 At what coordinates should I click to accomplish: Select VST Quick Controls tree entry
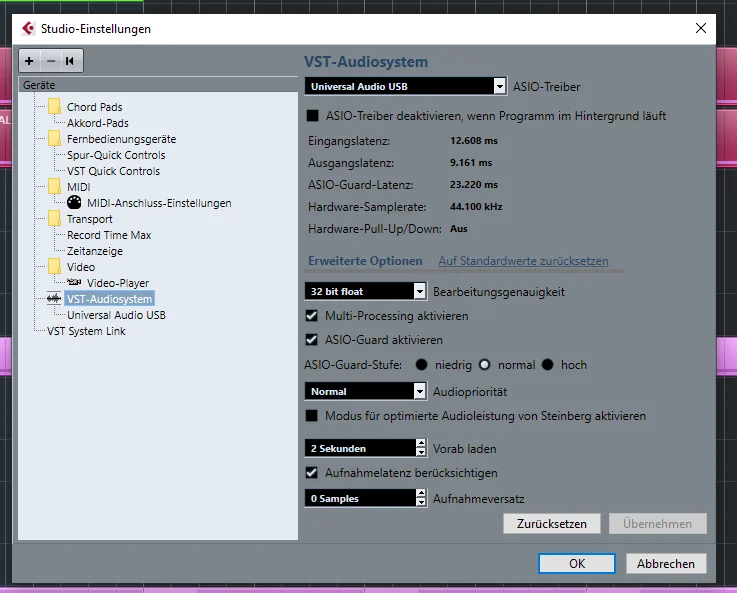coord(113,171)
